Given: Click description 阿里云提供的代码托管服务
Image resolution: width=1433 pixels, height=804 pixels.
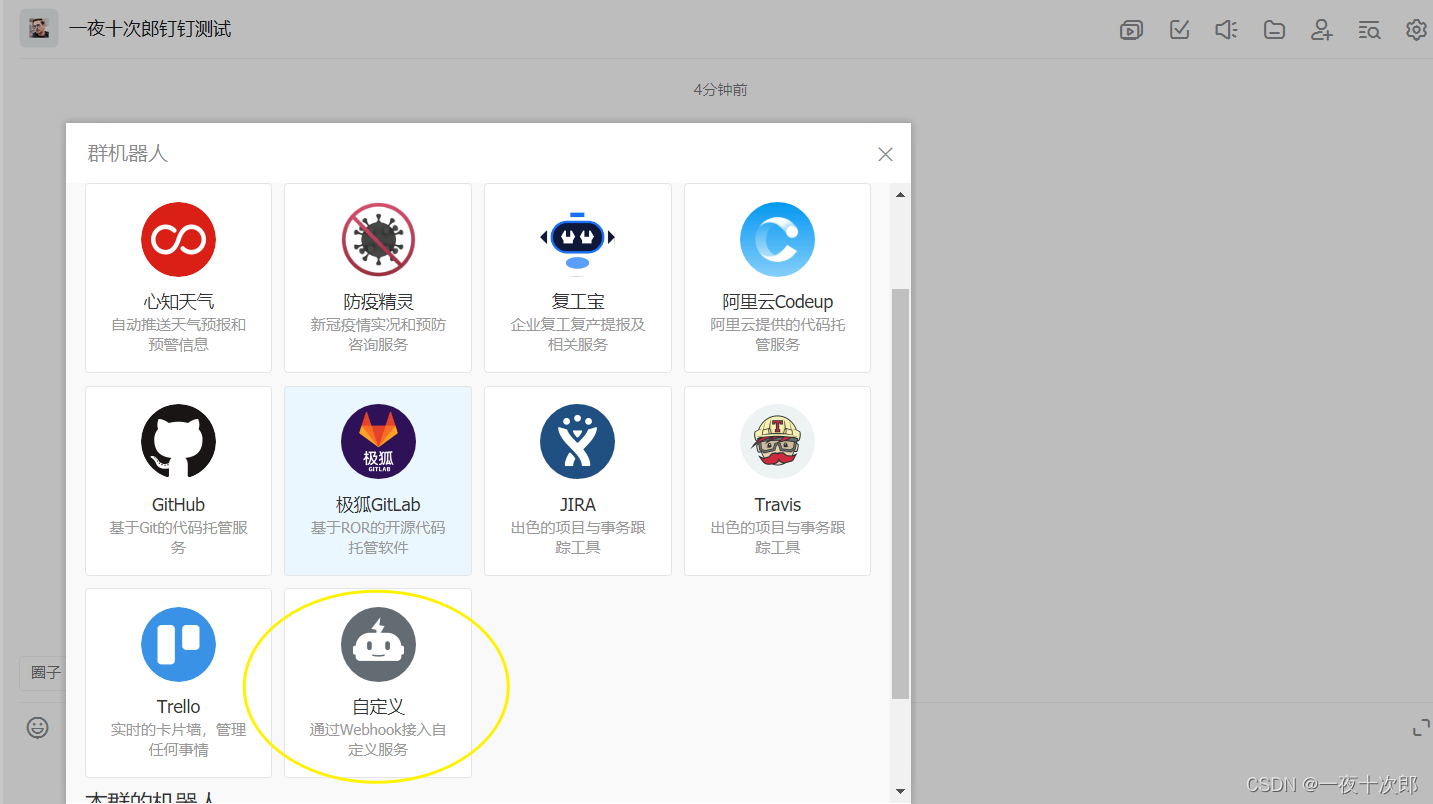Looking at the screenshot, I should point(778,335).
